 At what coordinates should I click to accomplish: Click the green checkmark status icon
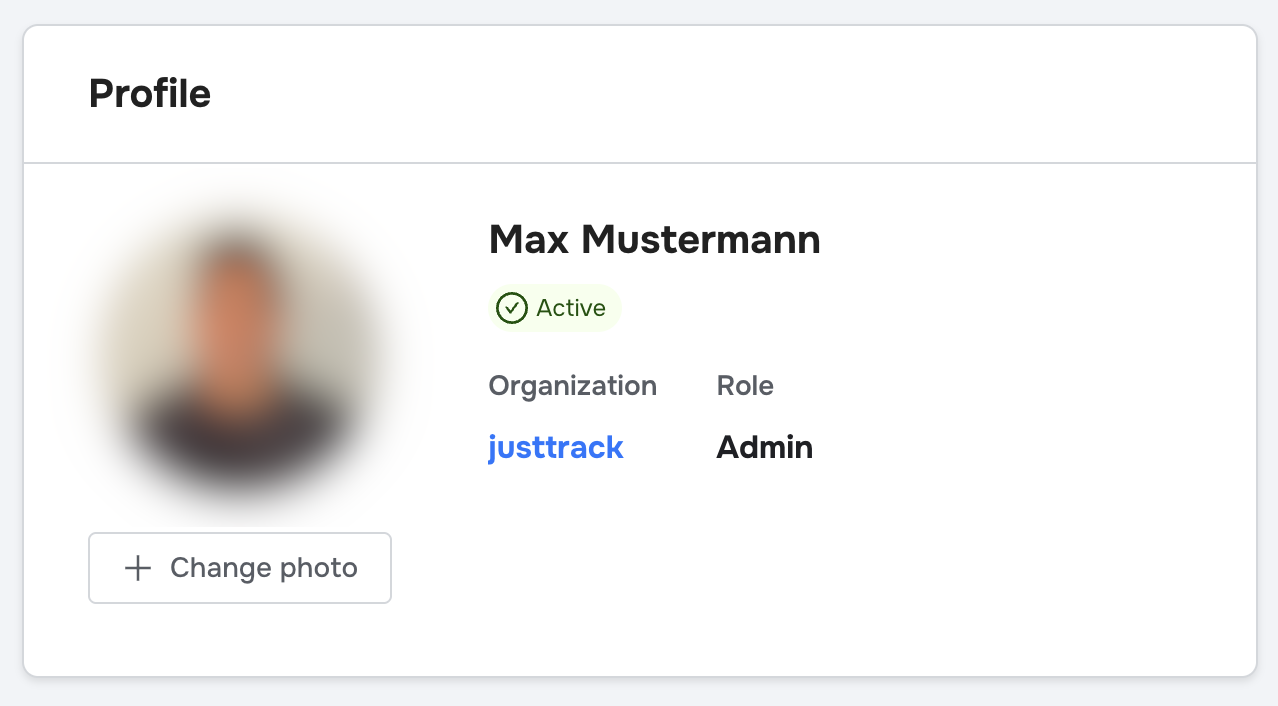(512, 308)
